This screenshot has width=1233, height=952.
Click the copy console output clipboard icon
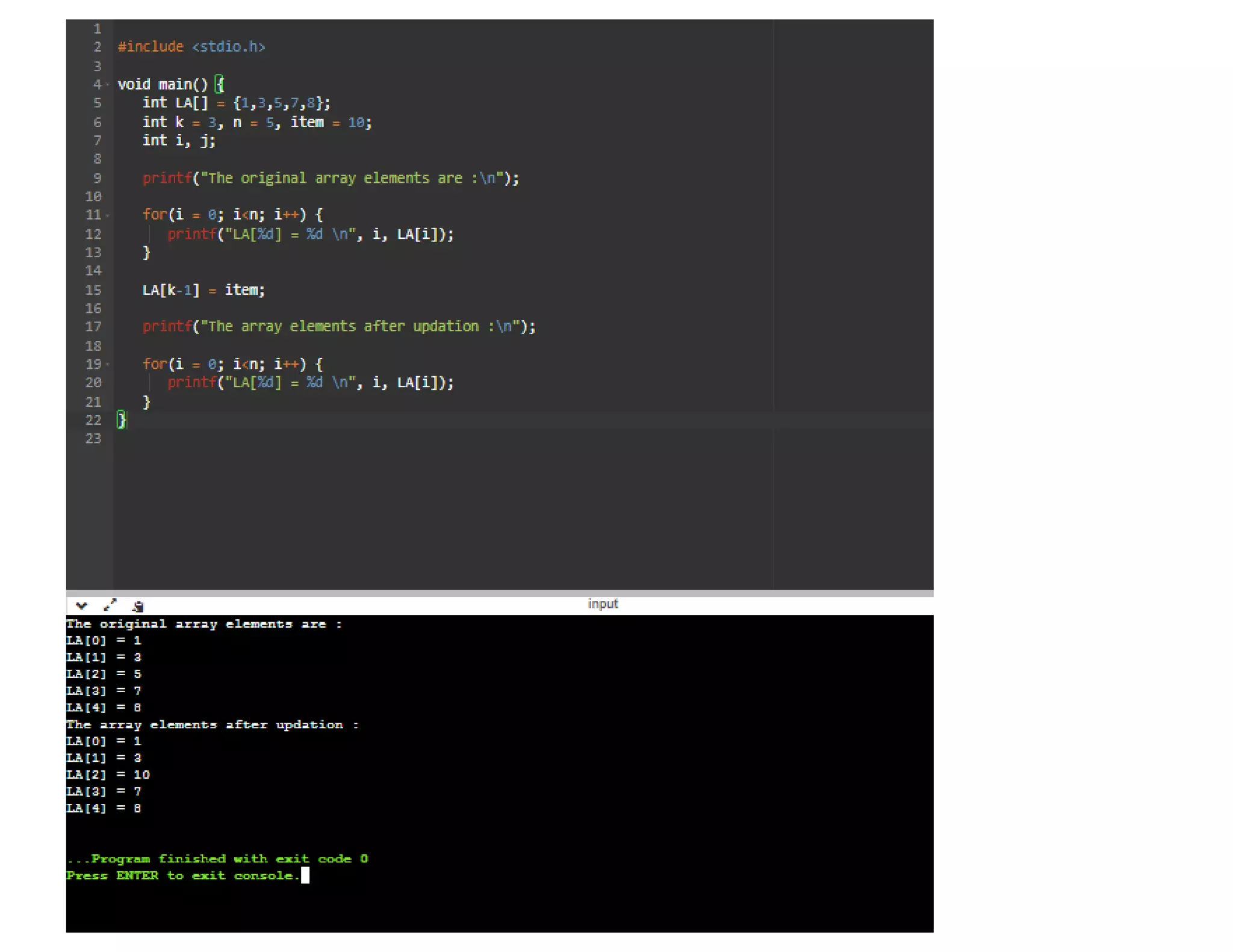pyautogui.click(x=138, y=606)
